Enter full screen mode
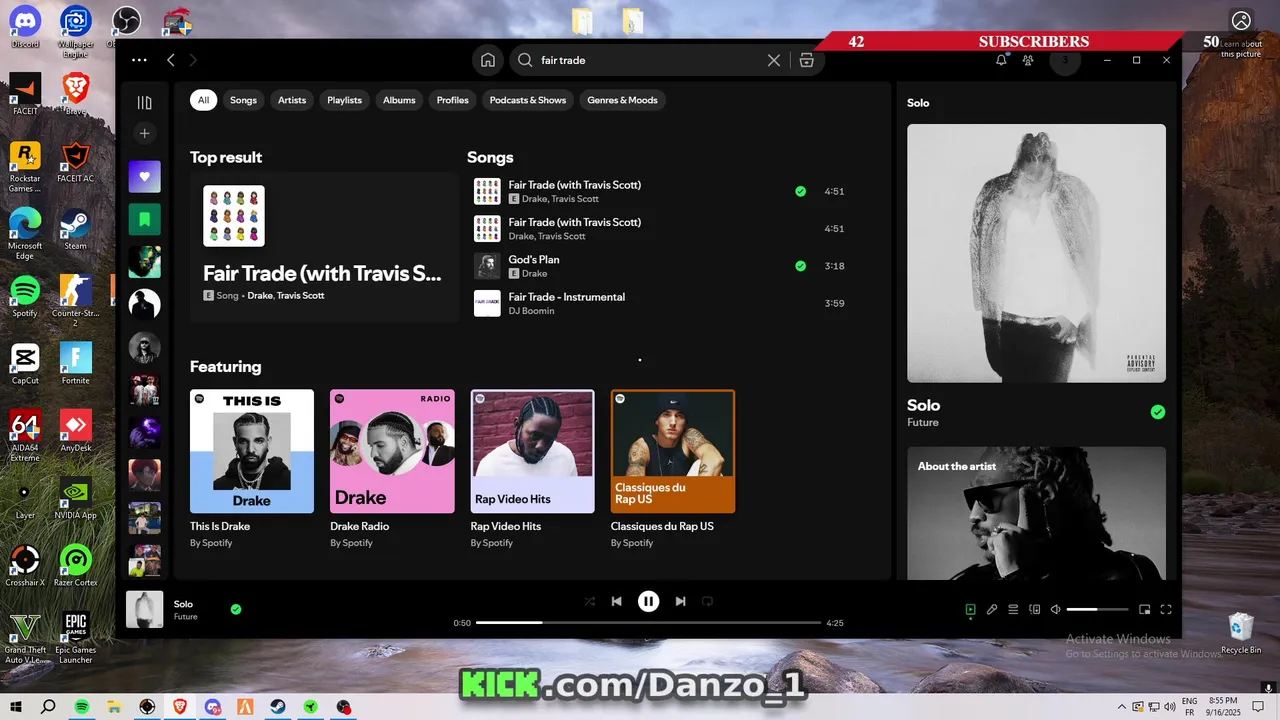This screenshot has height=720, width=1280. pyautogui.click(x=1166, y=609)
